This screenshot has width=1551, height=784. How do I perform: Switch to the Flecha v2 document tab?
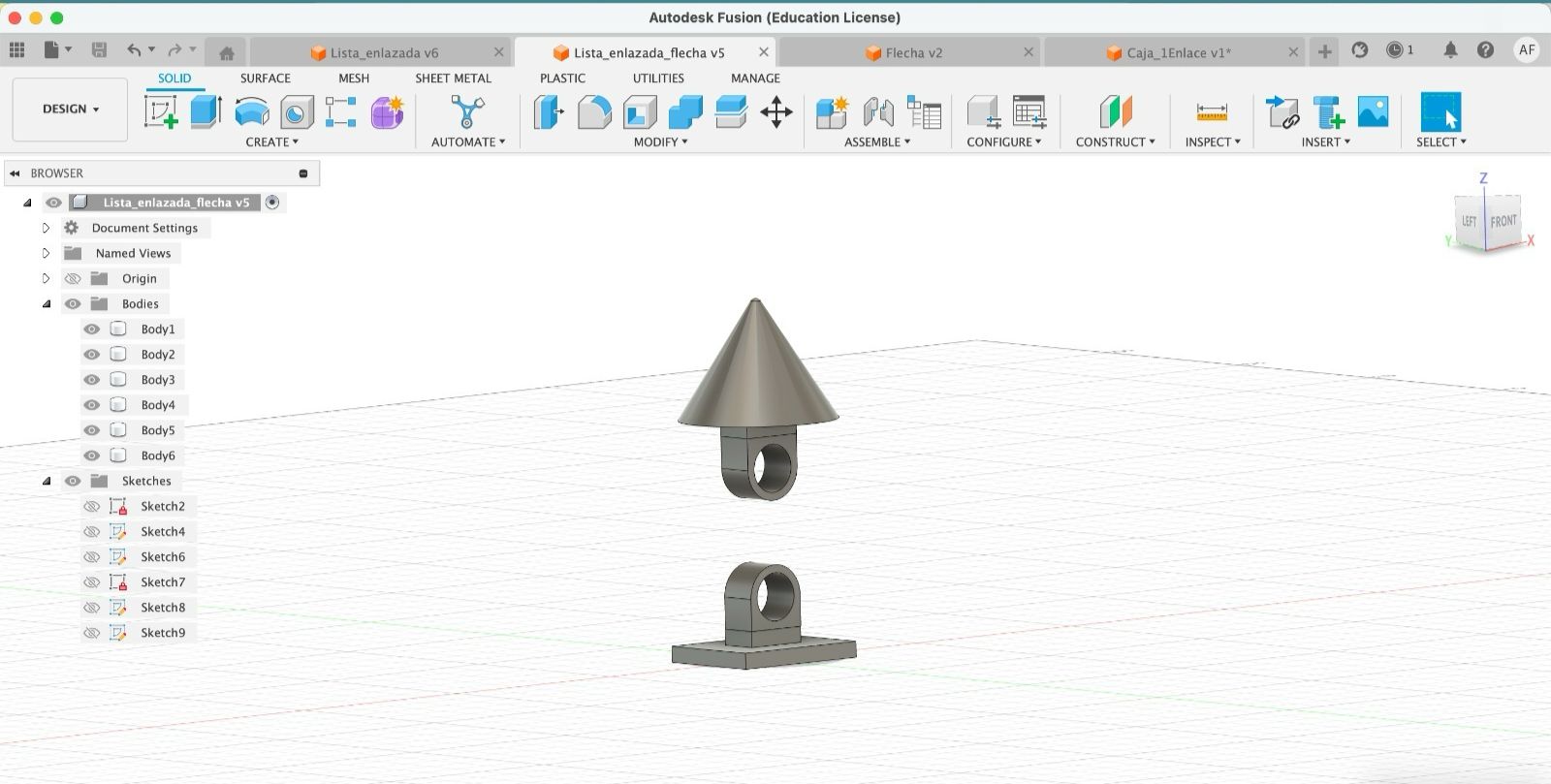click(x=908, y=52)
